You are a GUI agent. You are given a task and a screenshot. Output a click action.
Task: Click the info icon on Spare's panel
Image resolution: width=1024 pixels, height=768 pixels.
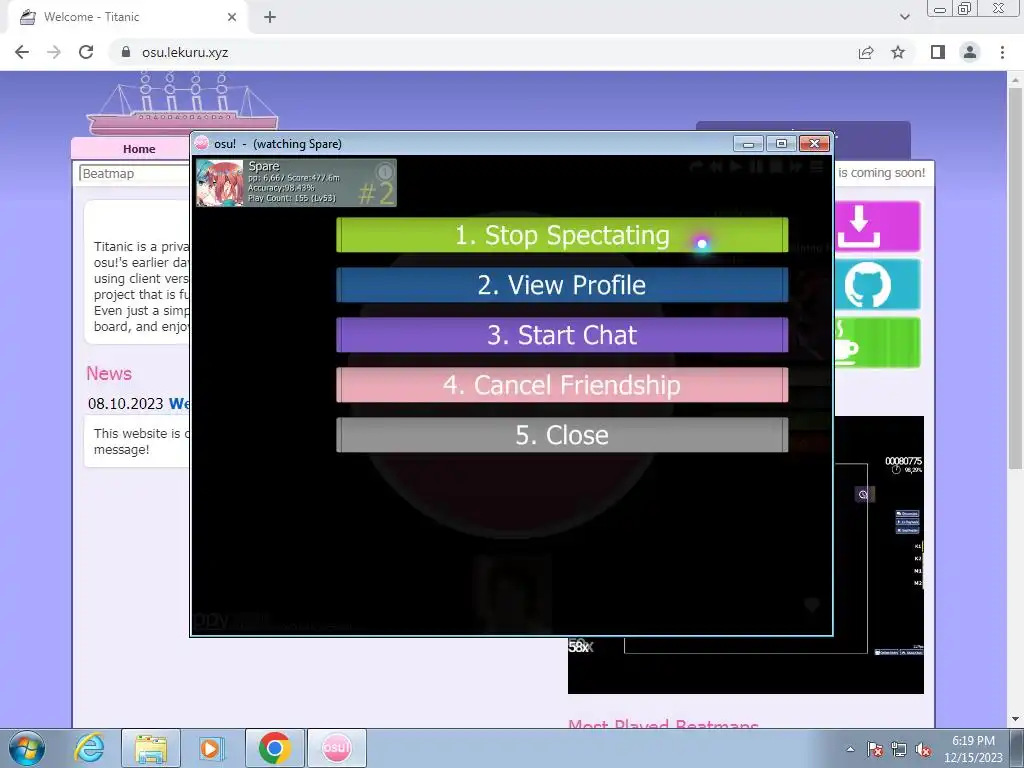[x=385, y=171]
